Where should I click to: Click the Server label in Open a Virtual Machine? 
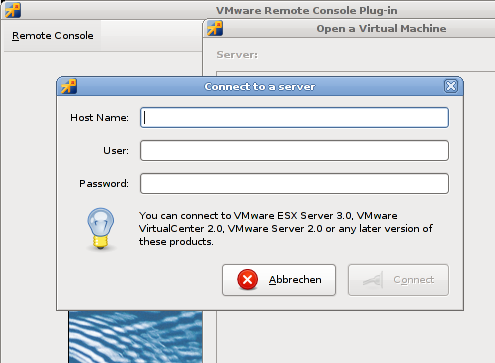click(x=237, y=55)
